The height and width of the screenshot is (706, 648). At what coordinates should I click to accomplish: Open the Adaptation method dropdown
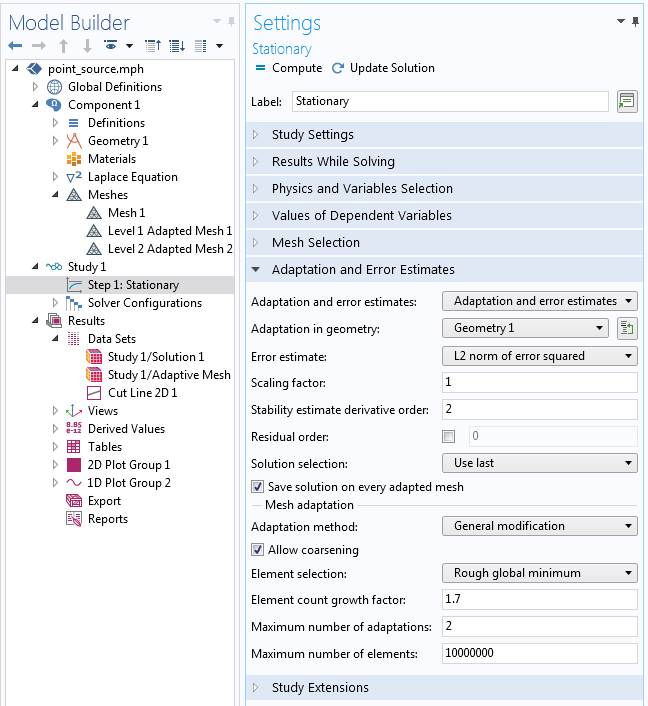click(539, 526)
